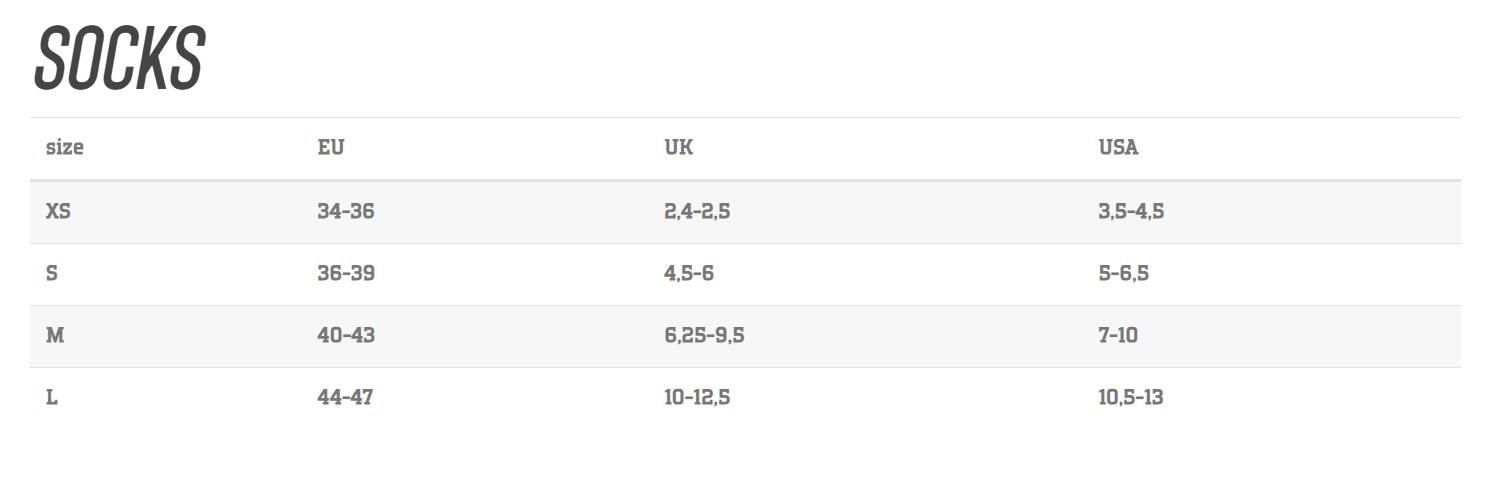Click the S size row label

(x=52, y=273)
